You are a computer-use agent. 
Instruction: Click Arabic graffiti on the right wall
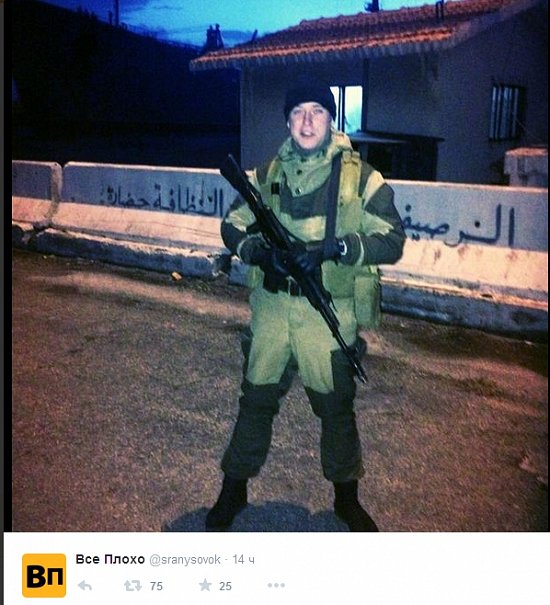(x=459, y=225)
